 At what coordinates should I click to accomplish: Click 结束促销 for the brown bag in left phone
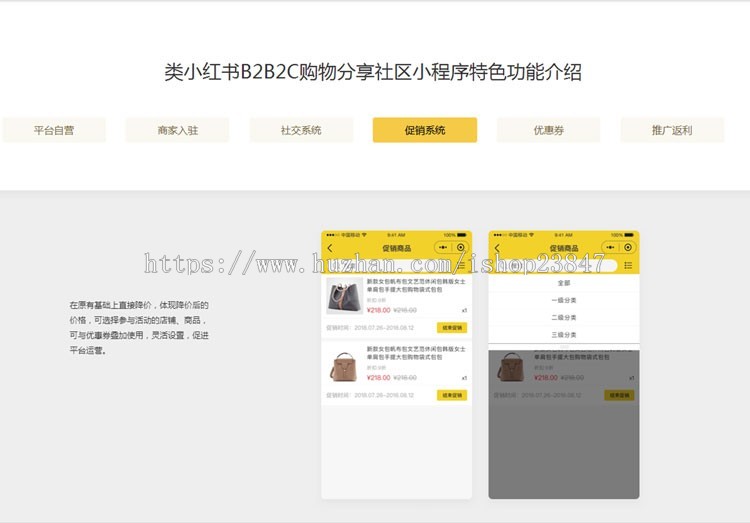coord(452,395)
